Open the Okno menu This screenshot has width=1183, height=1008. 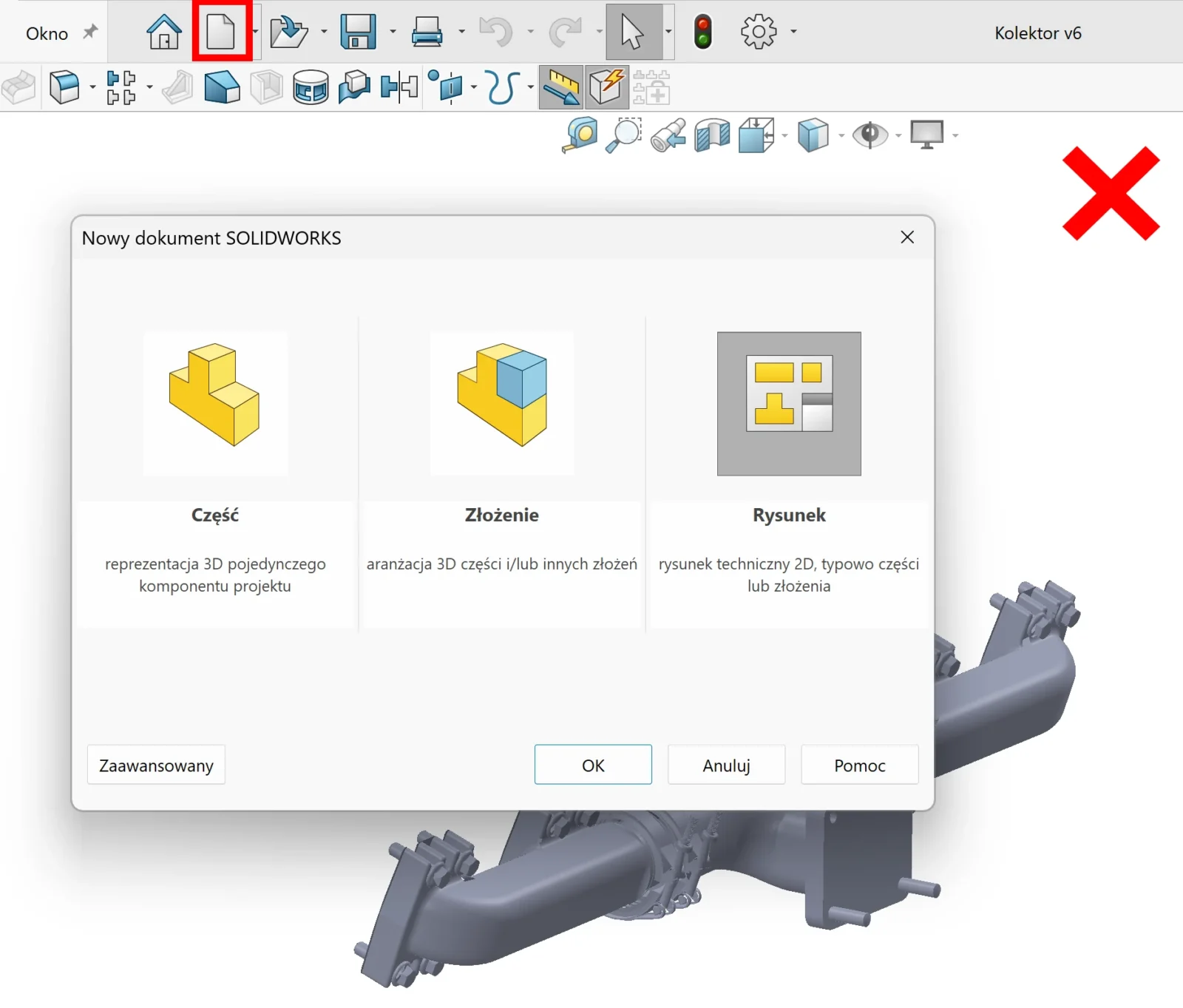tap(47, 33)
